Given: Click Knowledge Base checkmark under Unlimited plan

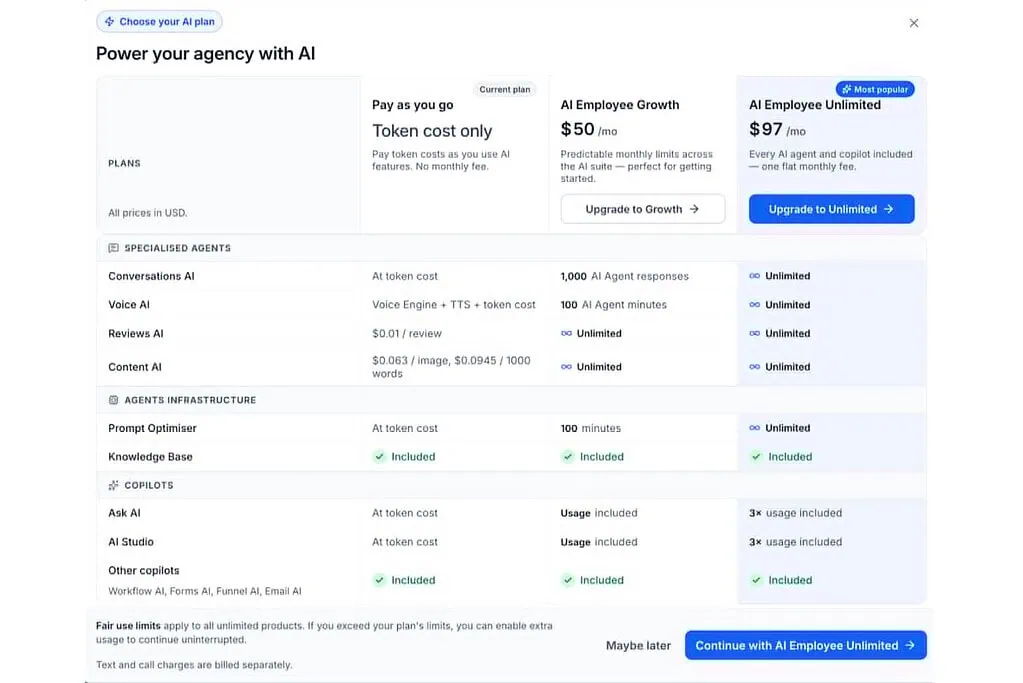Looking at the screenshot, I should 756,457.
